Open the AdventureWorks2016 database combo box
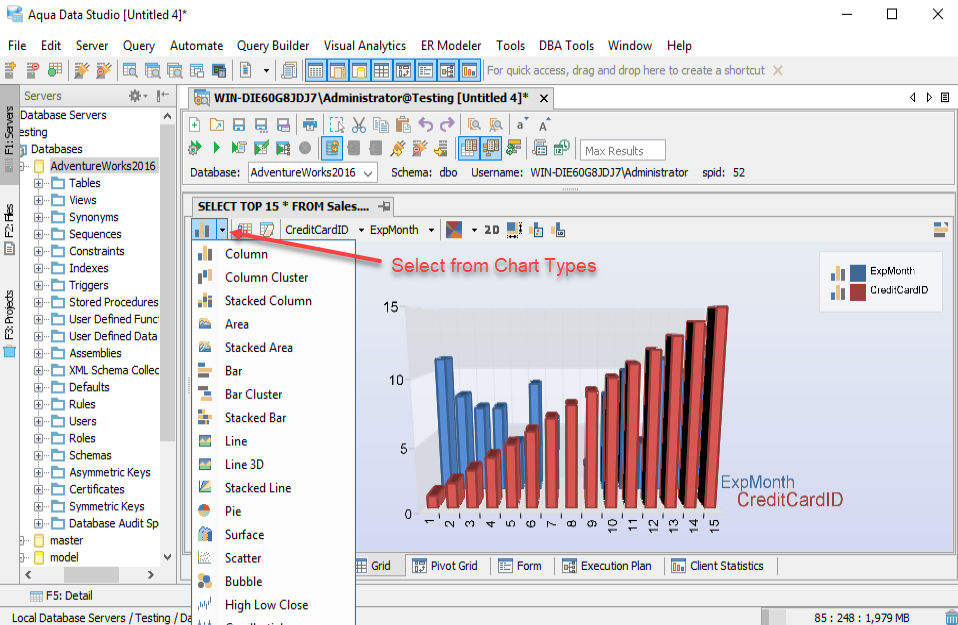 point(312,172)
